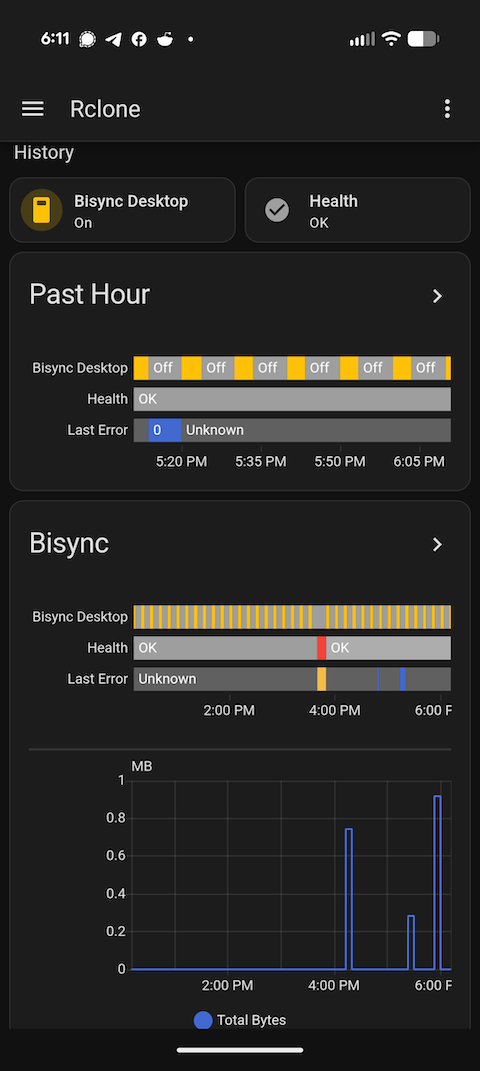480x1071 pixels.
Task: Tap the Wi-Fi status icon
Action: coord(391,39)
